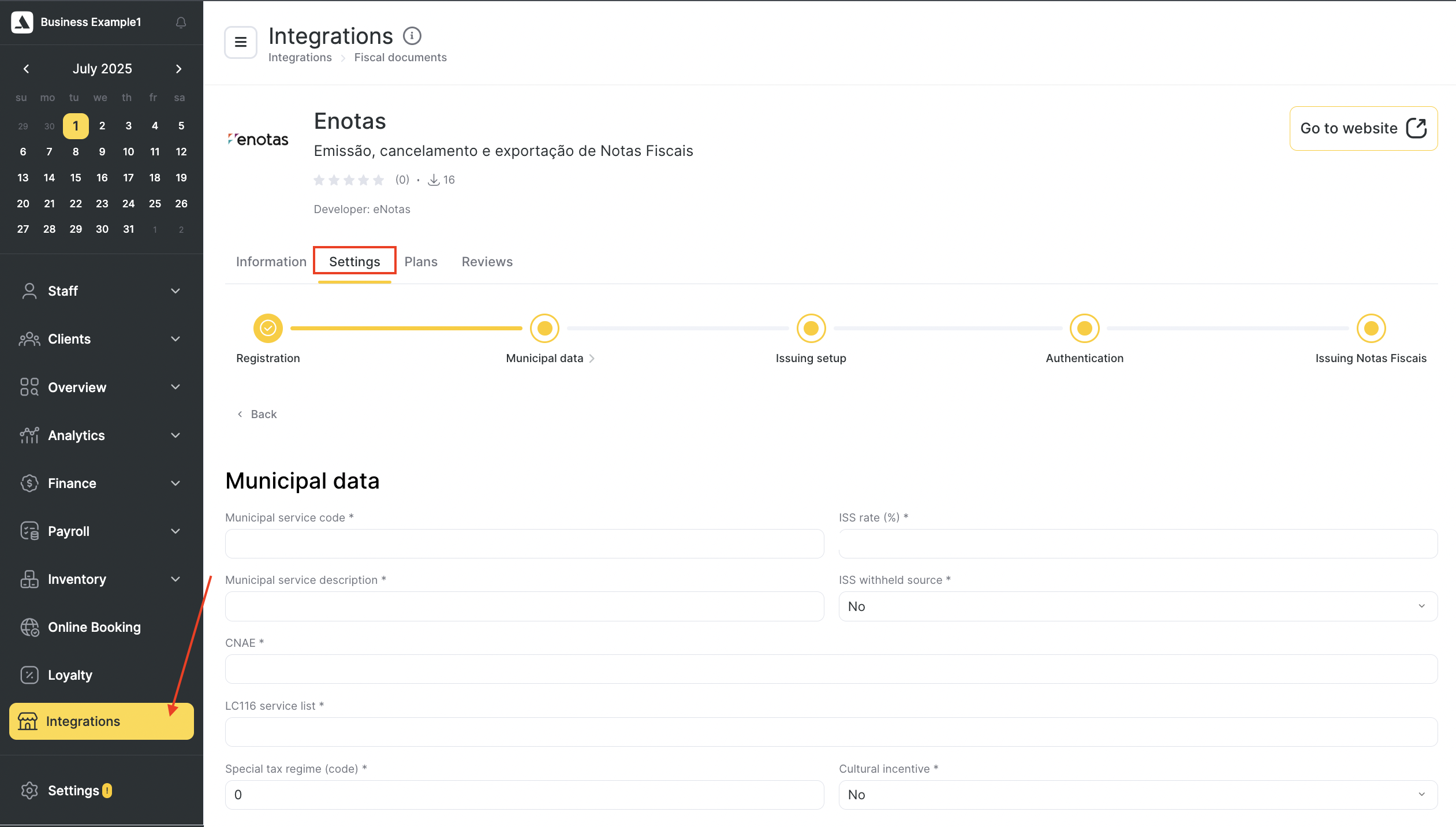
Task: Click the CNAE input field
Action: pyautogui.click(x=831, y=669)
